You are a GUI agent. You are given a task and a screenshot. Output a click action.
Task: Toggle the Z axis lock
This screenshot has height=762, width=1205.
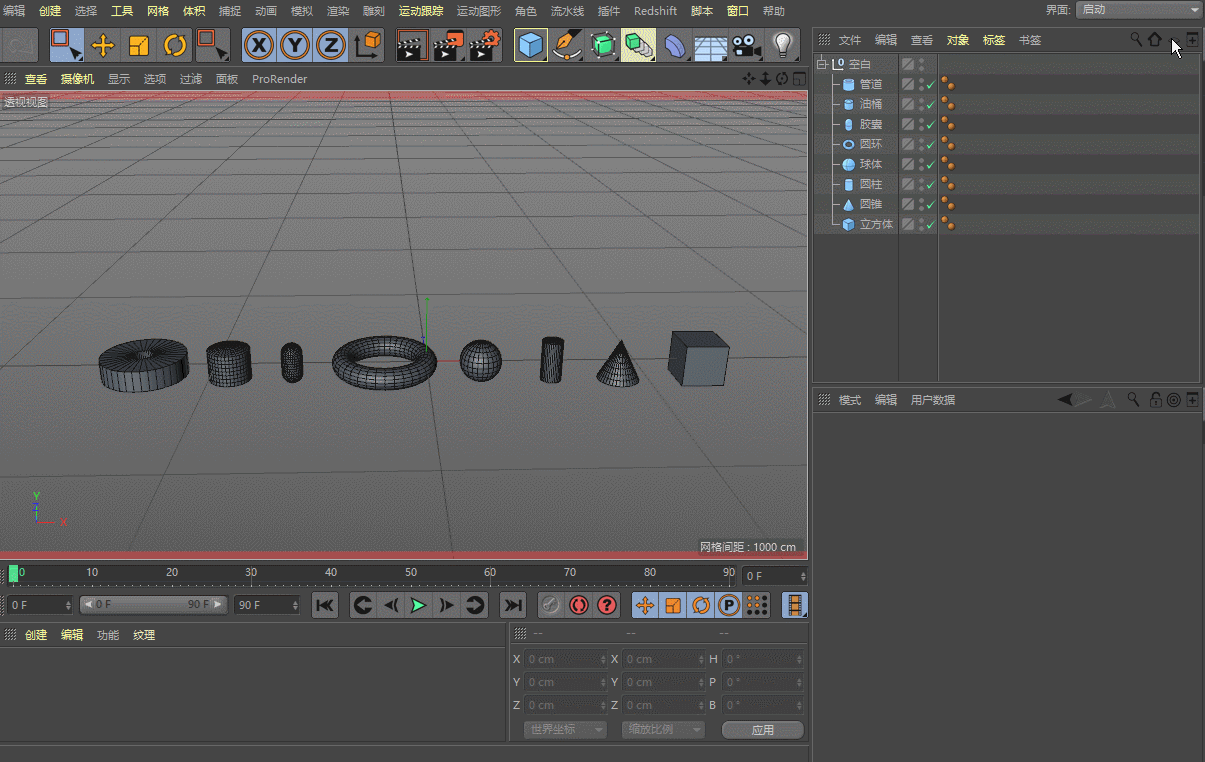coord(331,45)
